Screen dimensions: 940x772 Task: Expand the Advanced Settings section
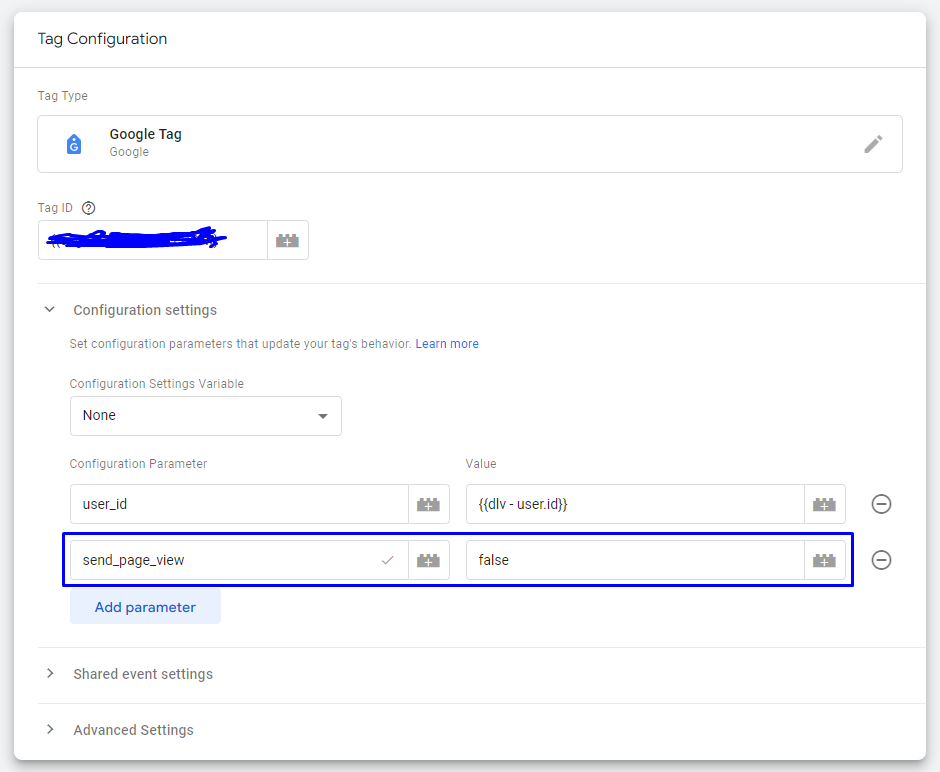[51, 730]
